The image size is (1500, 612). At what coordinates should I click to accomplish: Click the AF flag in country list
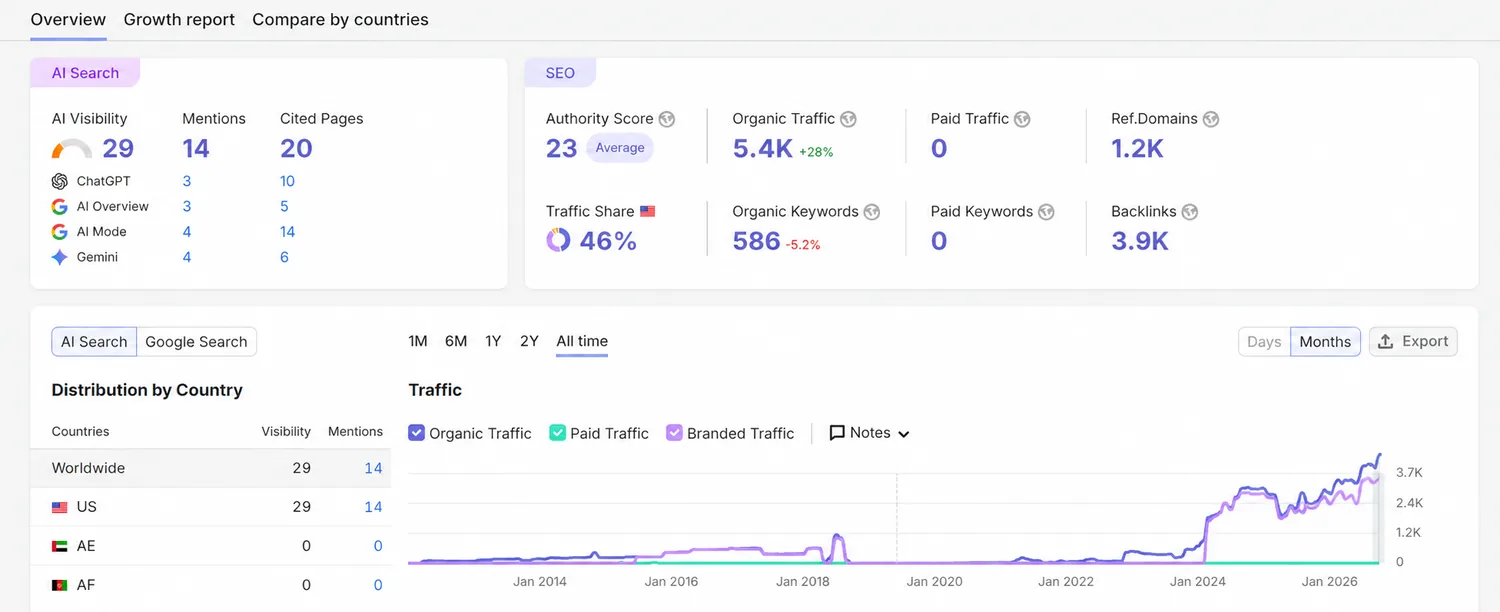tap(60, 585)
